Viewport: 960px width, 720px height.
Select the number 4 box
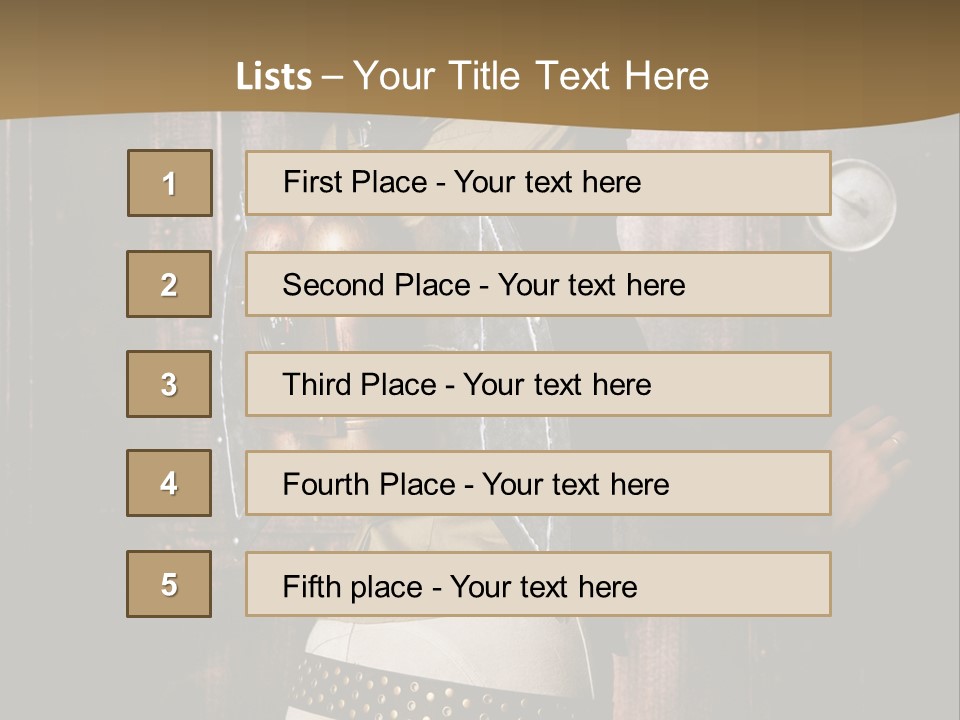pos(169,483)
